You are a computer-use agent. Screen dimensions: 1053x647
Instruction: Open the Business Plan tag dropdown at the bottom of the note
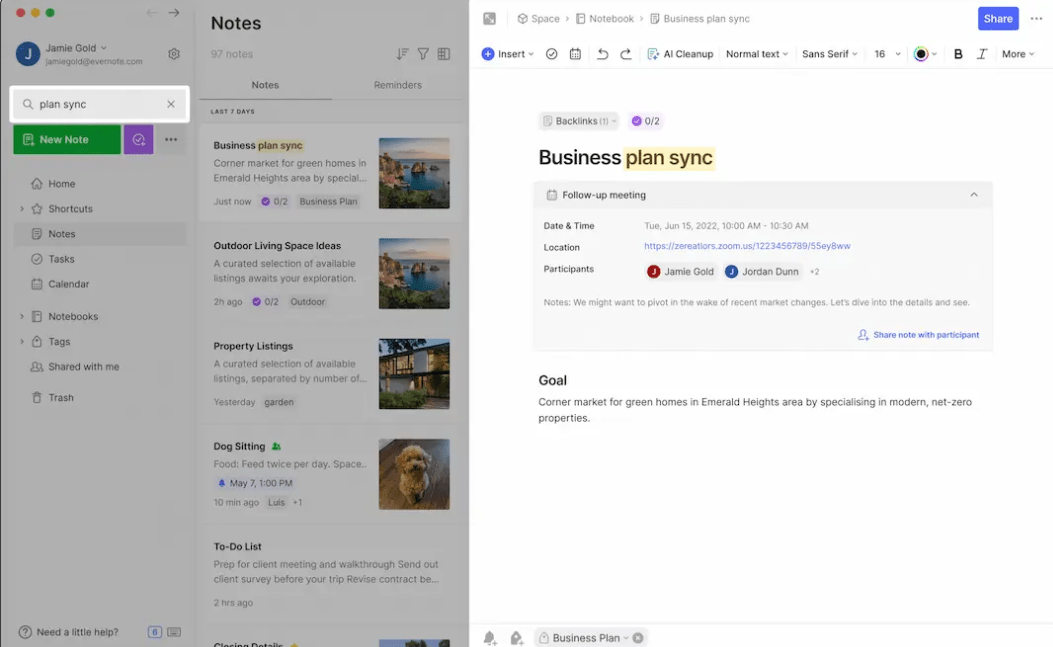tap(626, 638)
